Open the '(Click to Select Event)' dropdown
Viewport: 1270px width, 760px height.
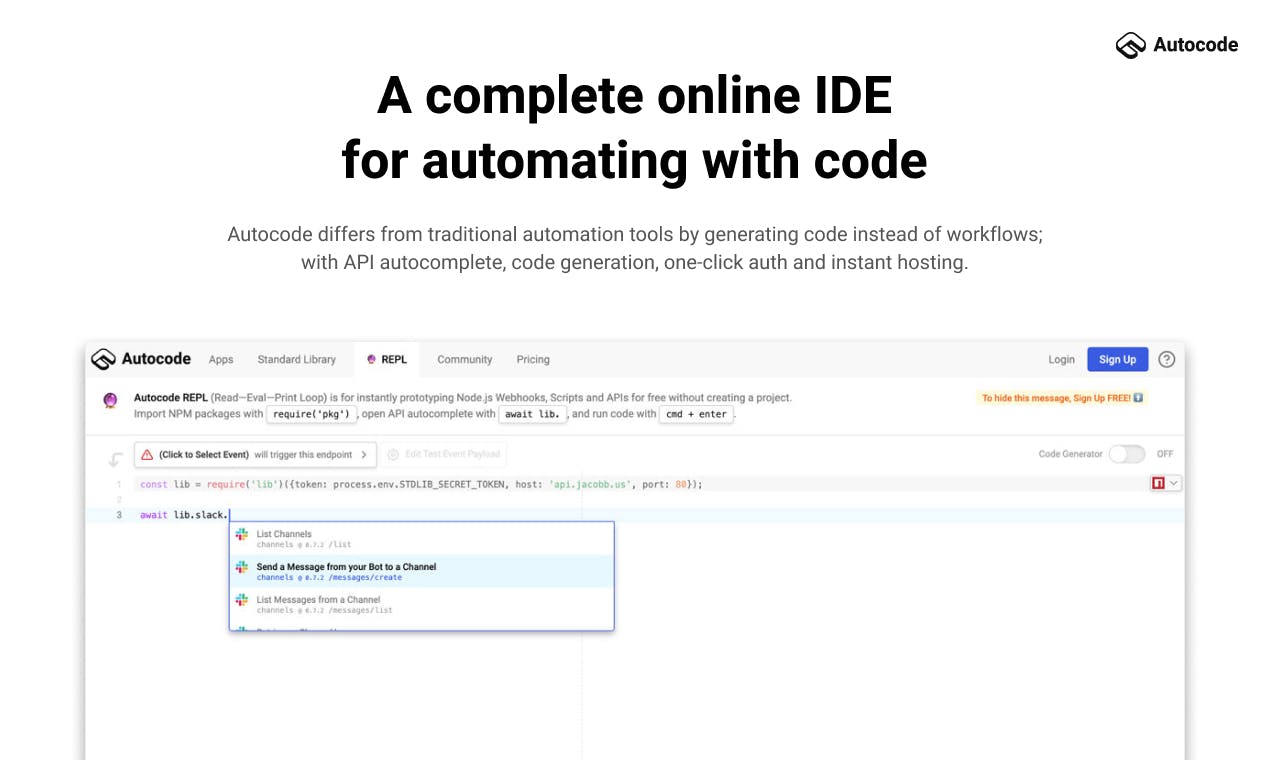255,455
